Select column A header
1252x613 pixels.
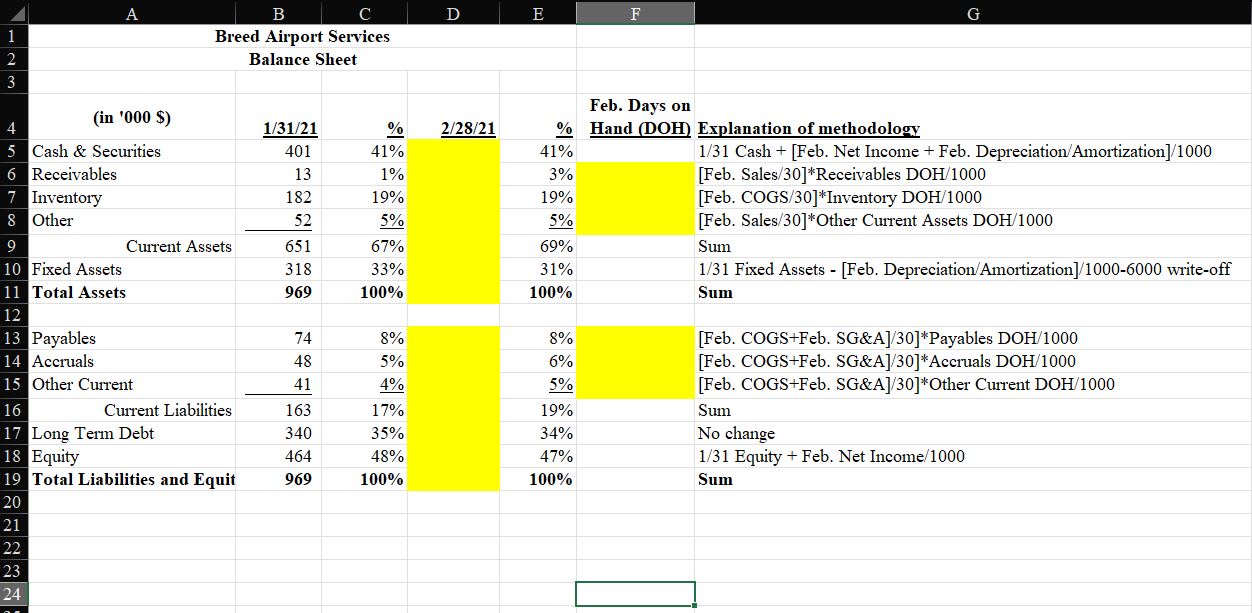pos(133,13)
